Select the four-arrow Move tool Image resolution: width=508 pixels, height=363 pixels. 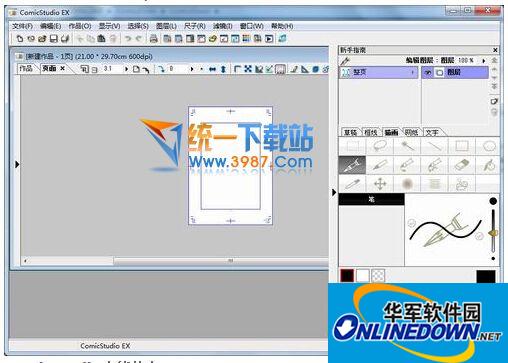coord(380,183)
